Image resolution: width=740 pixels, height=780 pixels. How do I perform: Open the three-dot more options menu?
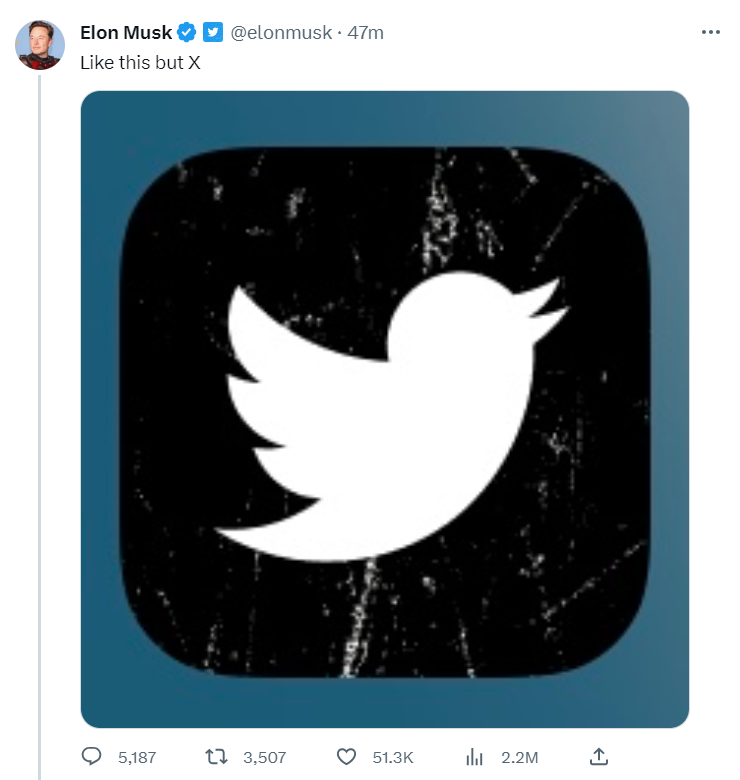711,32
